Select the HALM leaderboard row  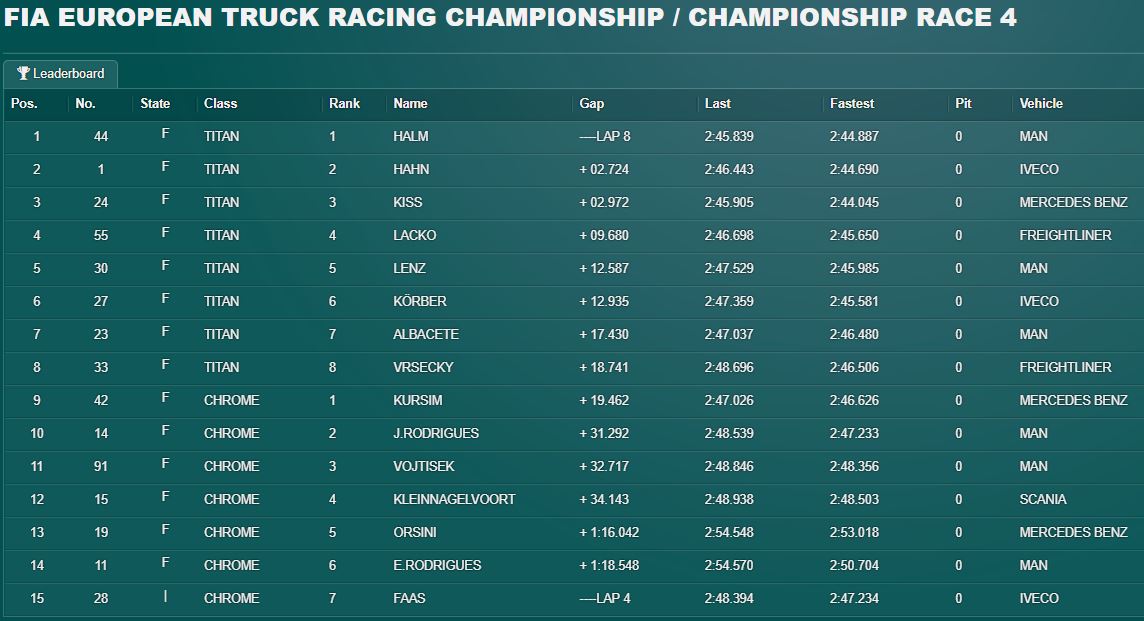[x=573, y=136]
